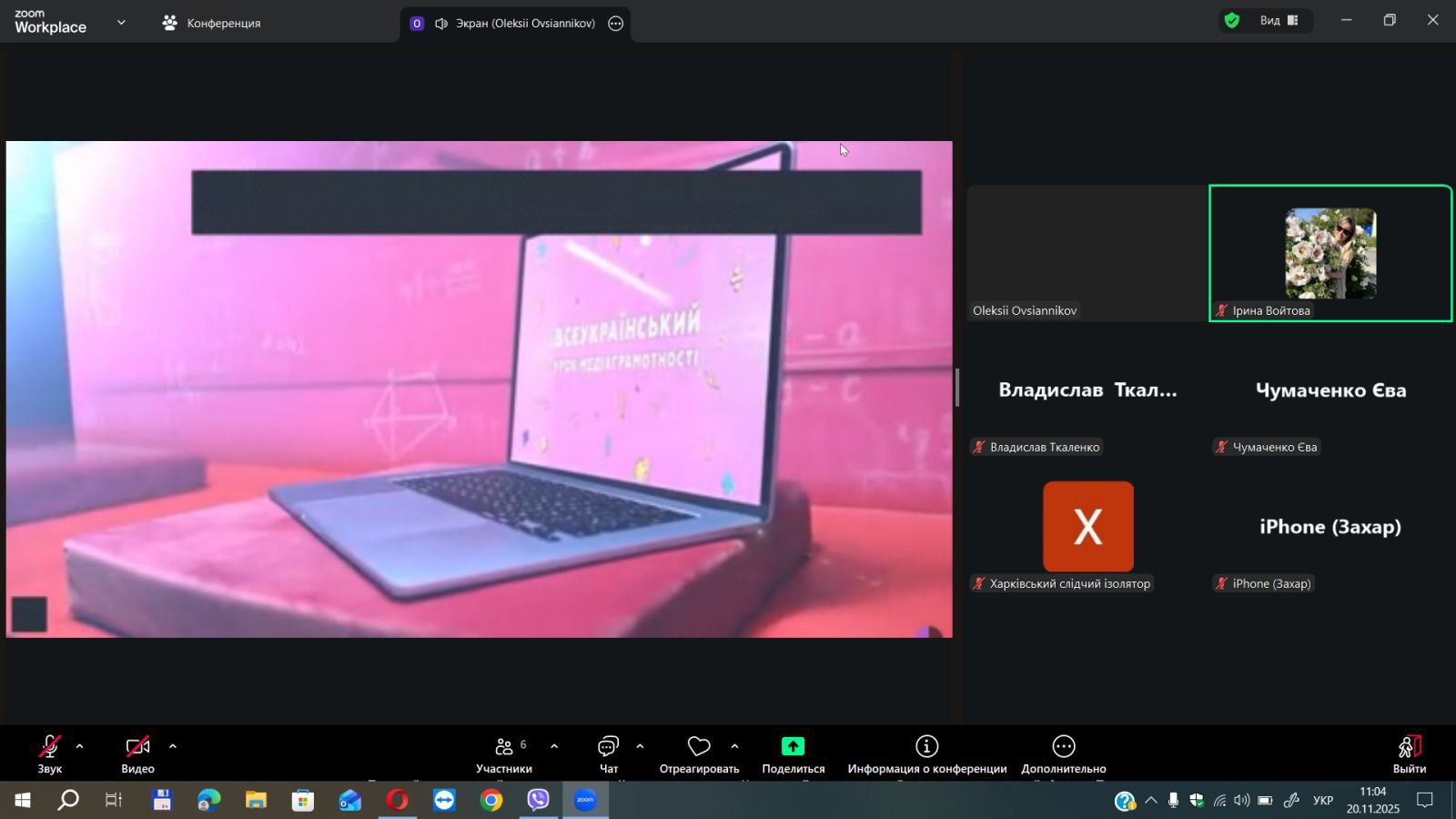Expand the reactions options arrow
Viewport: 1456px width, 819px height.
[x=734, y=746]
